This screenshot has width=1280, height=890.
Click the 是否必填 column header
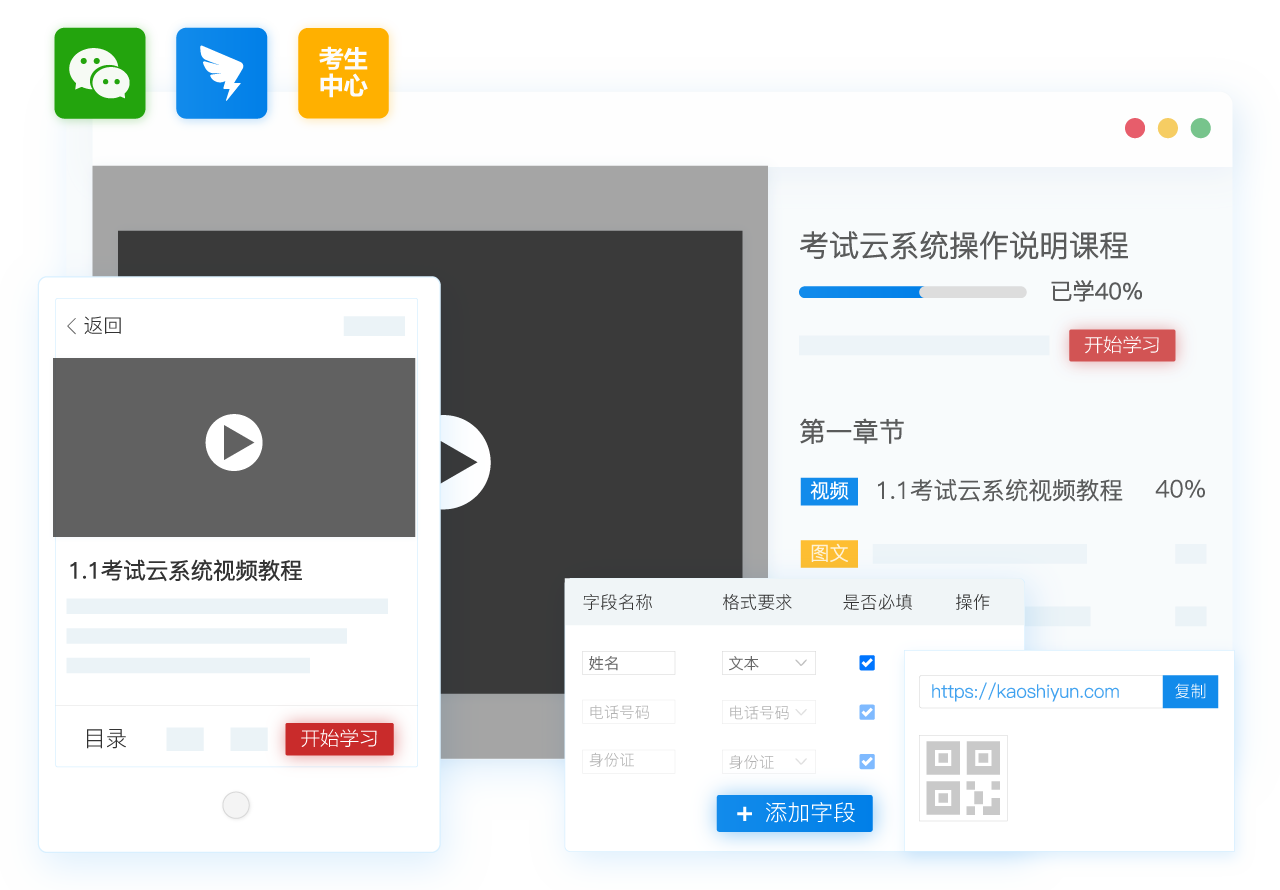point(877,602)
